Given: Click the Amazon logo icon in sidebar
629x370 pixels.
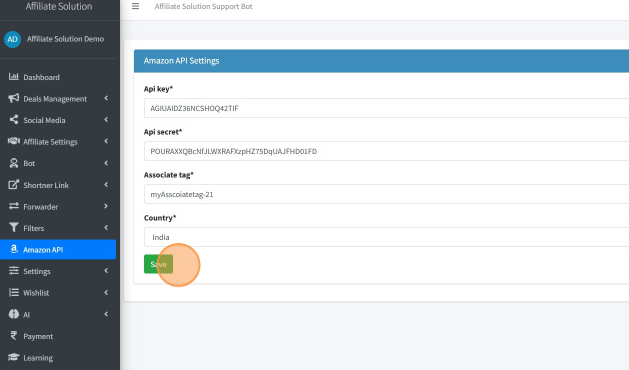Looking at the screenshot, I should [x=14, y=249].
